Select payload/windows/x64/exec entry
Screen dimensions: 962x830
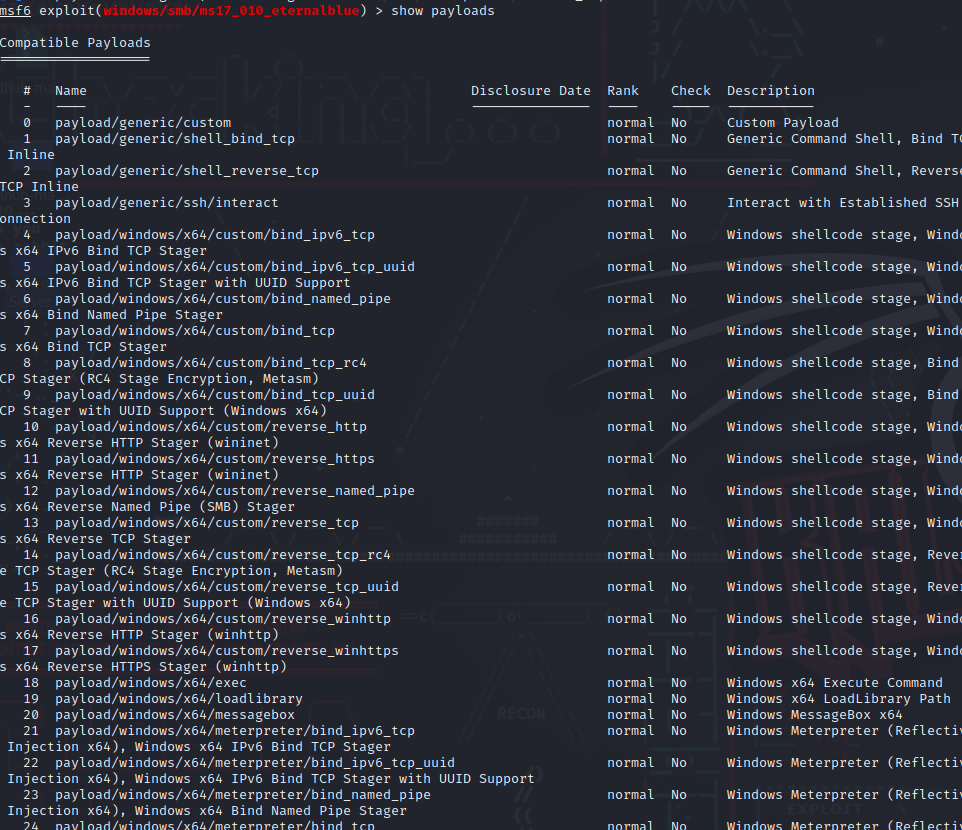151,683
